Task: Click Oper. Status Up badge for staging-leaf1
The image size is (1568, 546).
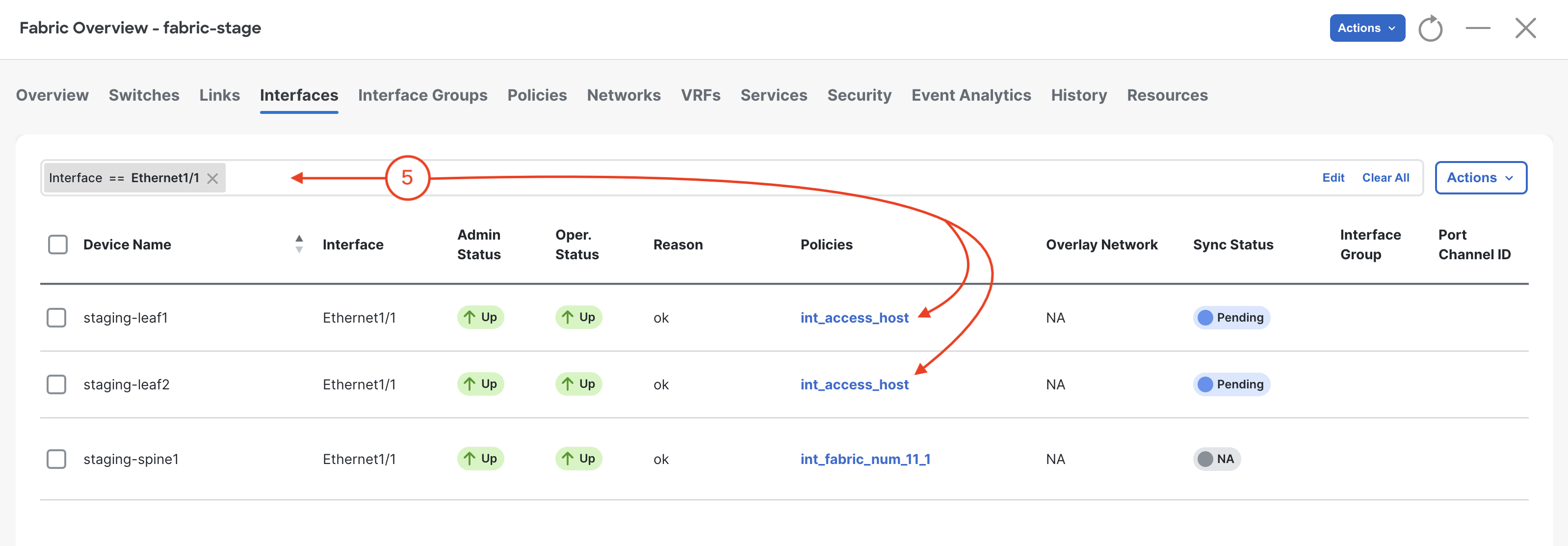Action: pyautogui.click(x=578, y=317)
